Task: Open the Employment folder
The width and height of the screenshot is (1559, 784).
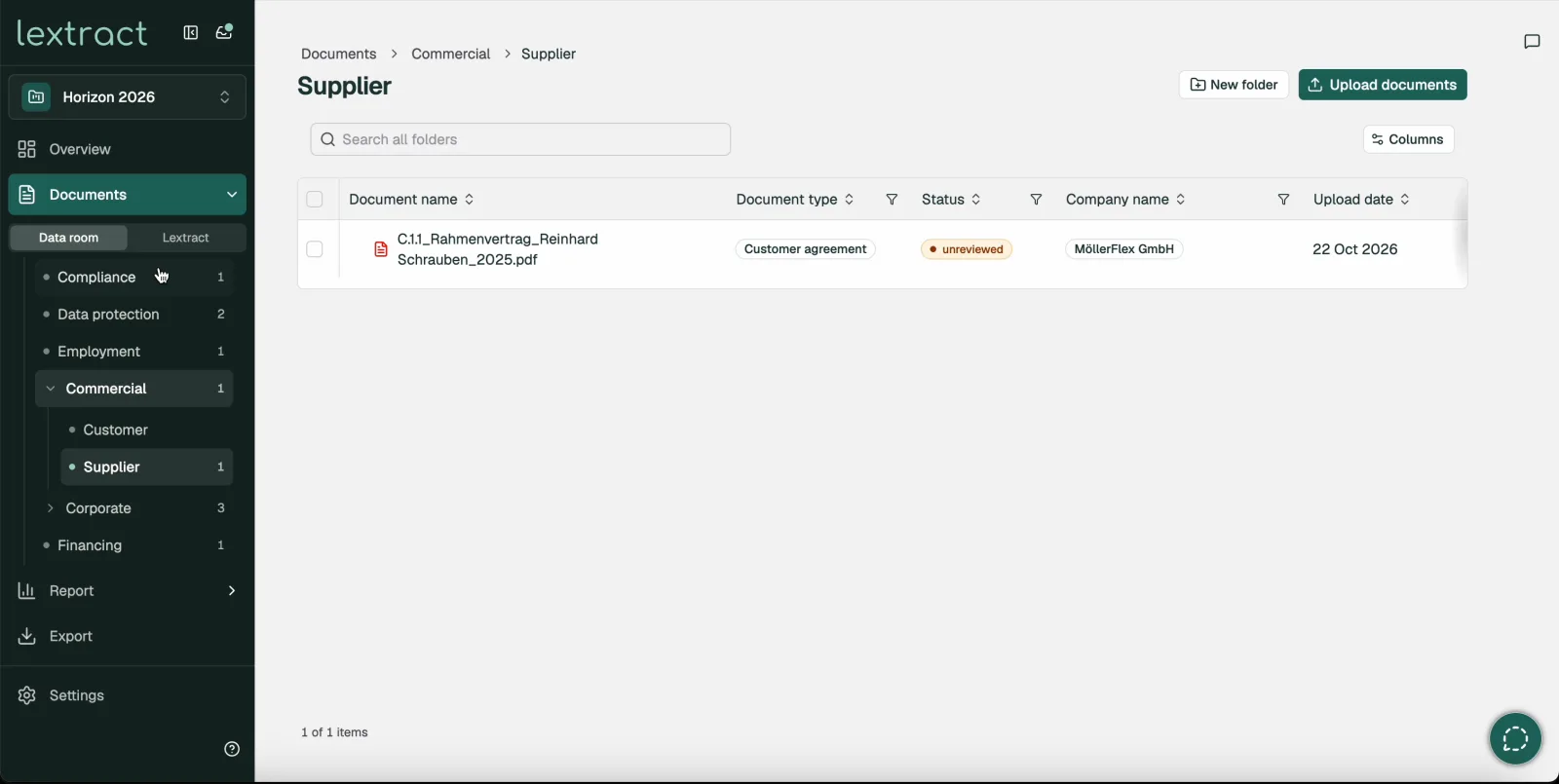Action: [133, 352]
